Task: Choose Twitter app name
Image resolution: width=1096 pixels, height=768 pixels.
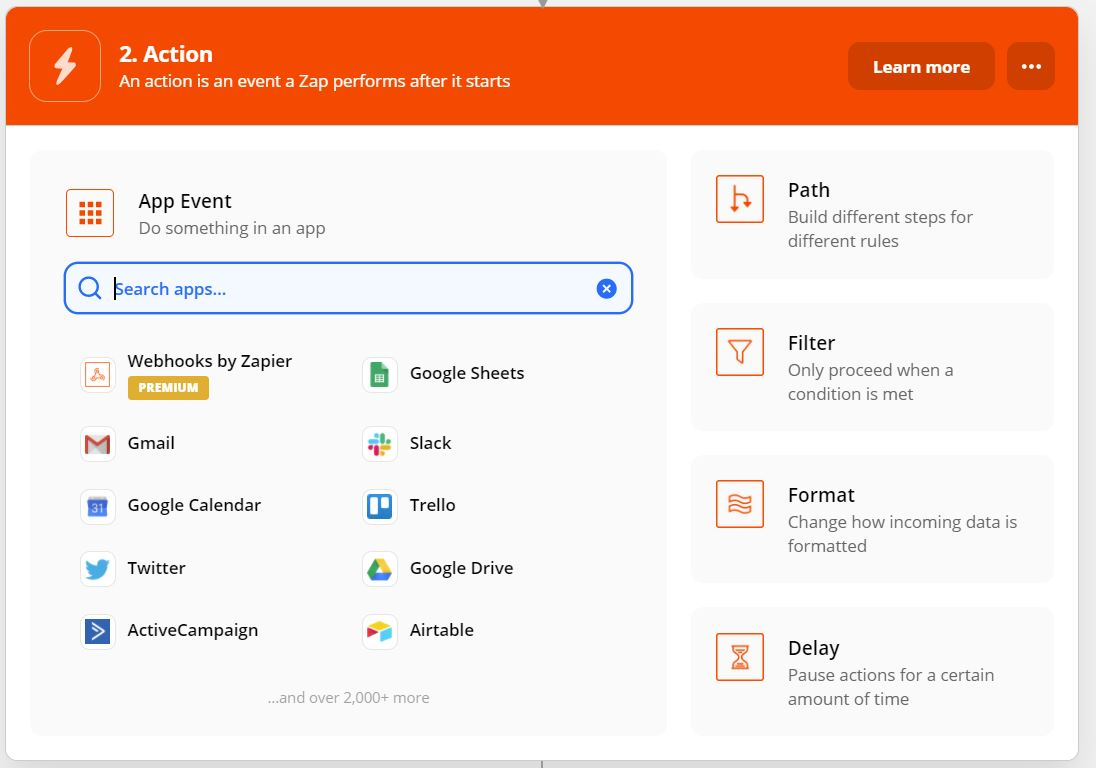Action: tap(157, 568)
